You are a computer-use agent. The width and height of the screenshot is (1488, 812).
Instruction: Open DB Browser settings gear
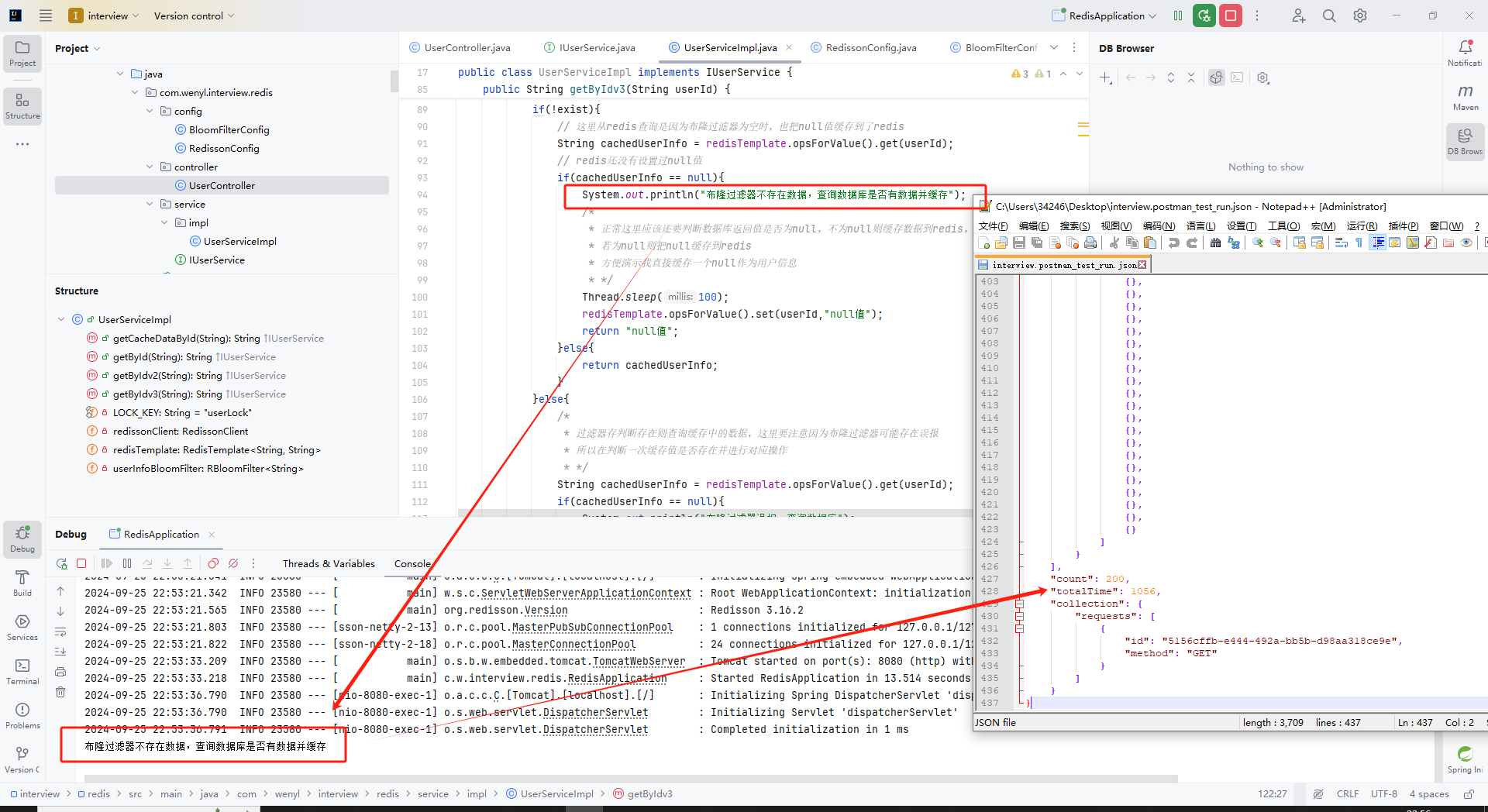click(x=1263, y=77)
